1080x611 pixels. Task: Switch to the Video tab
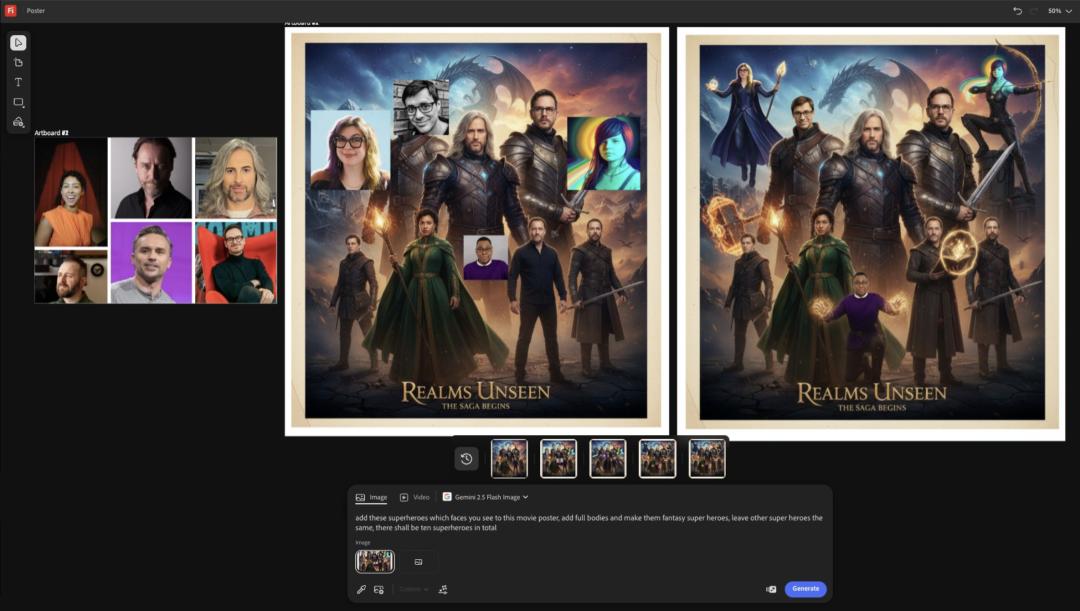click(415, 497)
